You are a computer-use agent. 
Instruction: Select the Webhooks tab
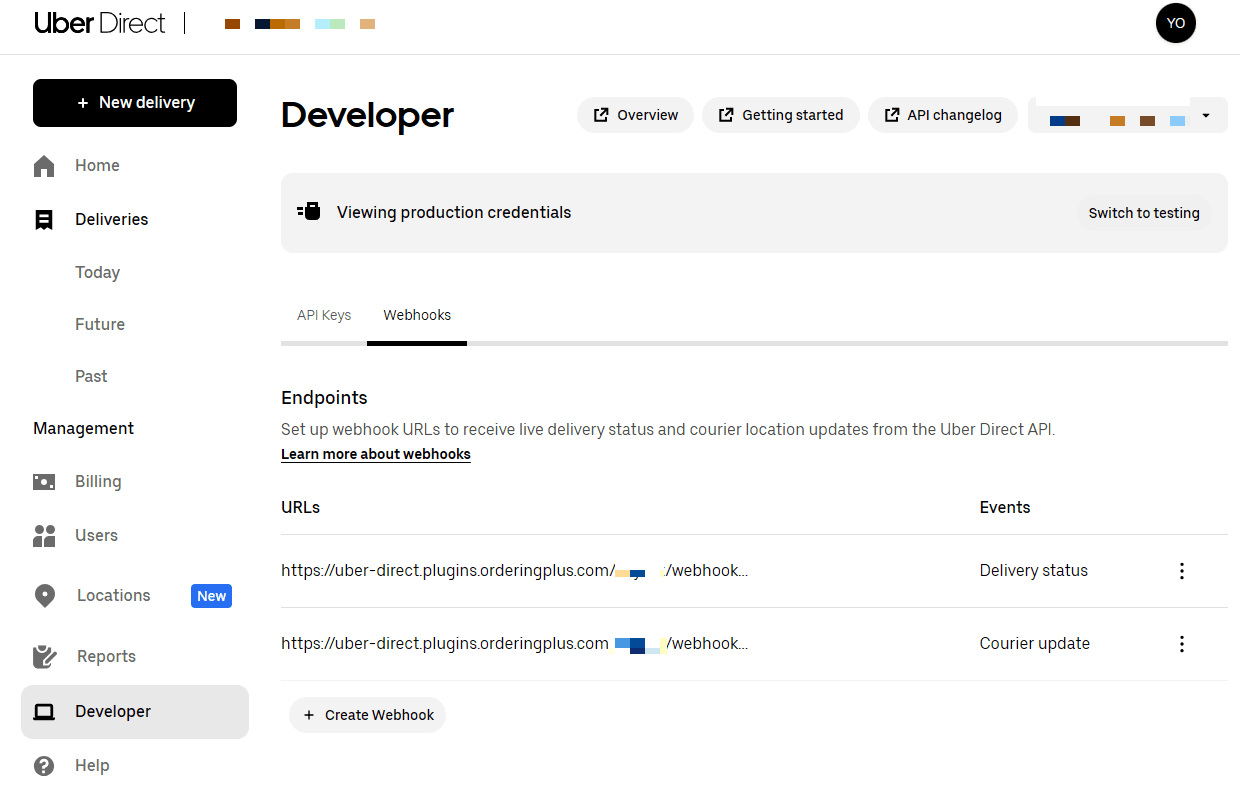pyautogui.click(x=417, y=315)
